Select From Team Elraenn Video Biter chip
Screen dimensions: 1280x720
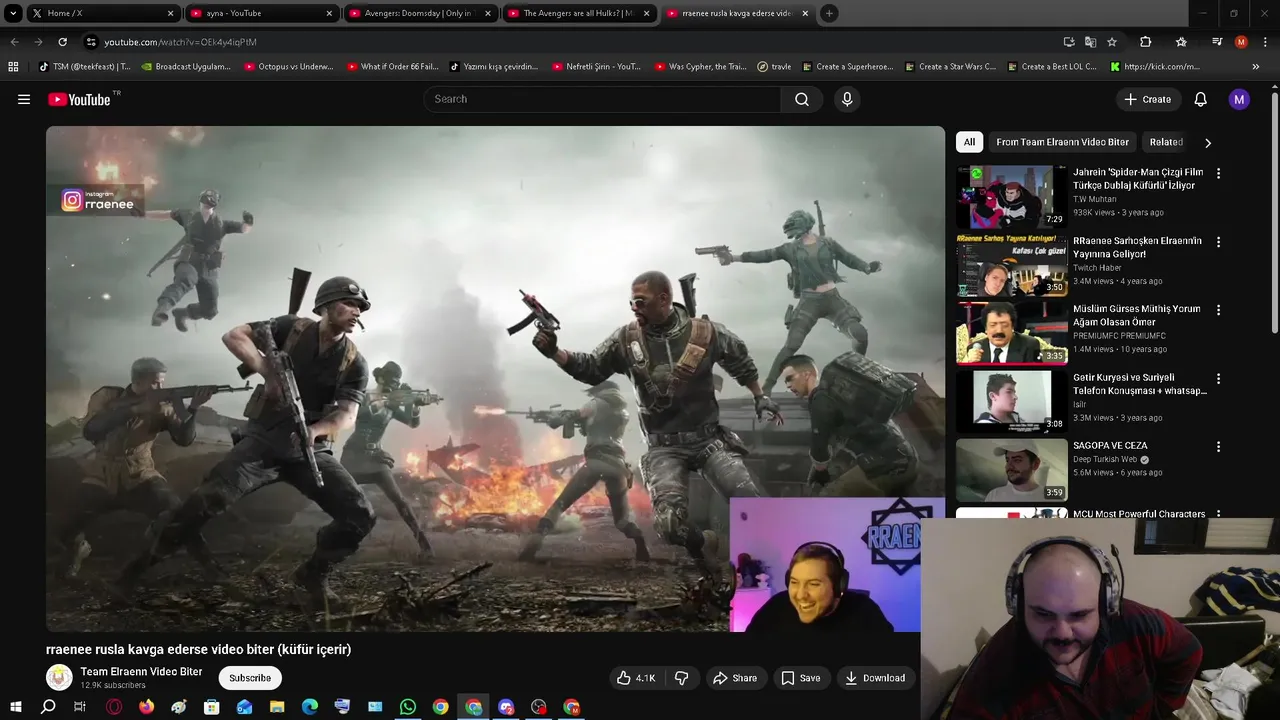click(1062, 142)
